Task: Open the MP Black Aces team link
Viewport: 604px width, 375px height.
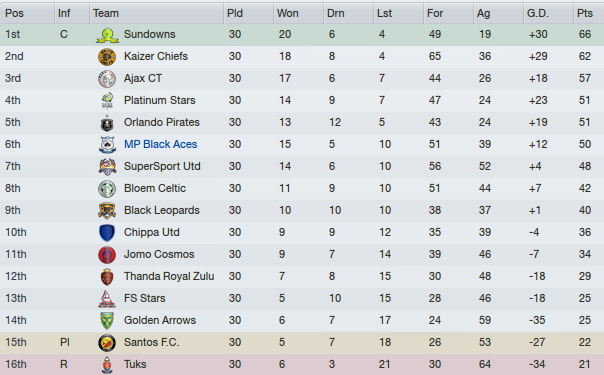Action: [x=160, y=144]
